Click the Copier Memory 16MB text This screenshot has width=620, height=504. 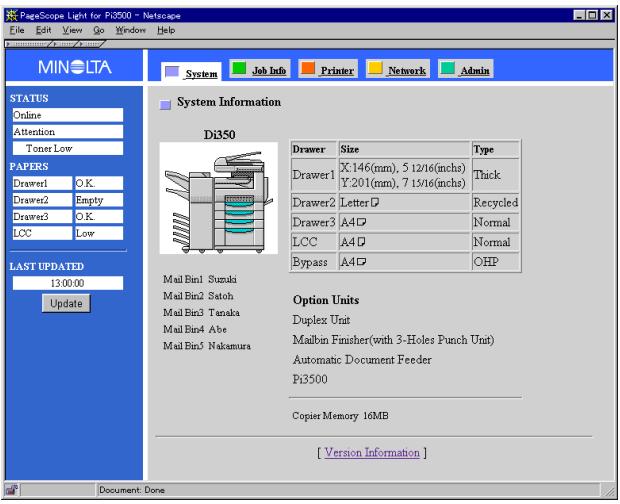tap(340, 415)
